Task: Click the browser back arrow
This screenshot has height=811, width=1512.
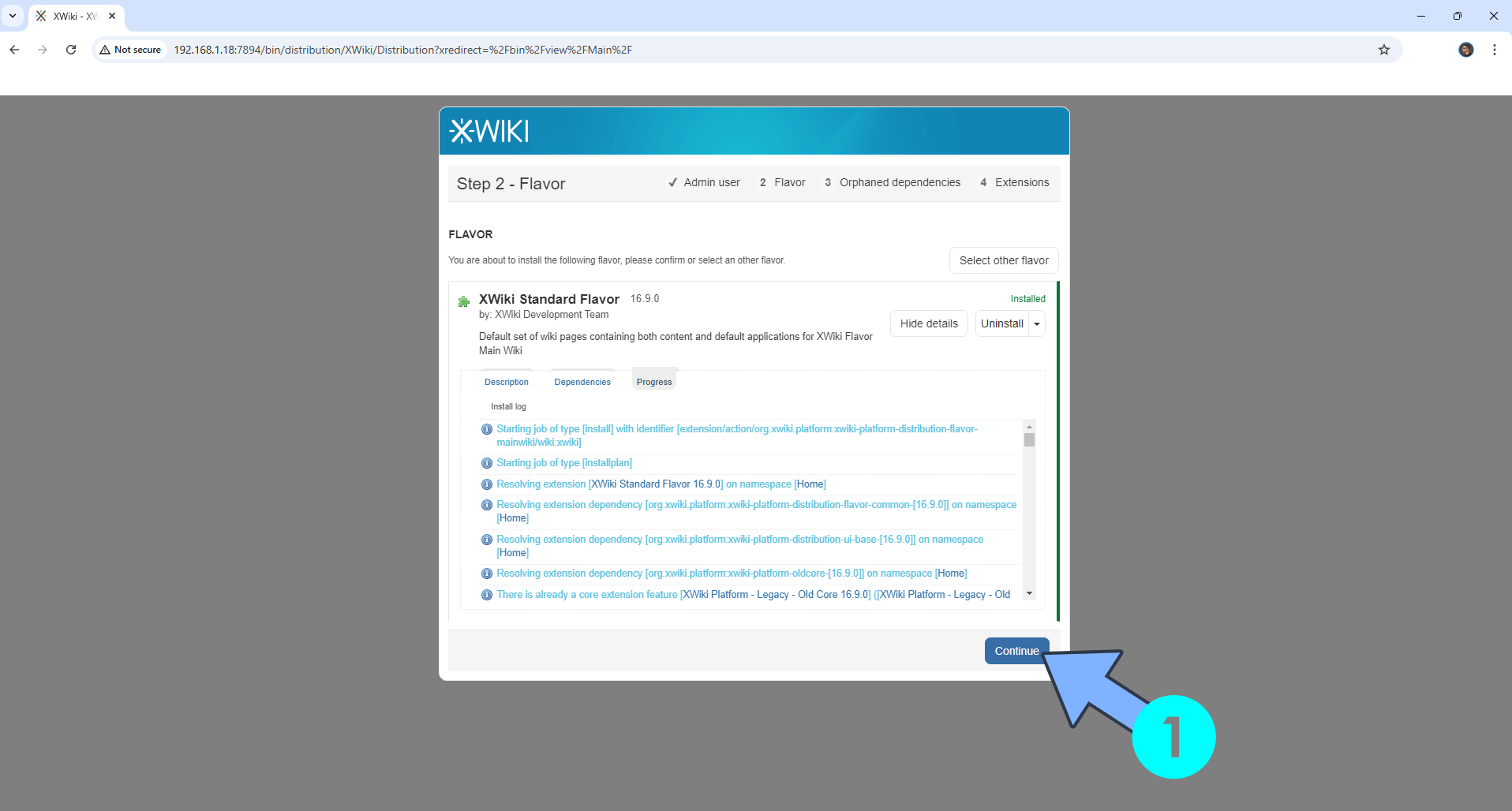Action: (14, 50)
